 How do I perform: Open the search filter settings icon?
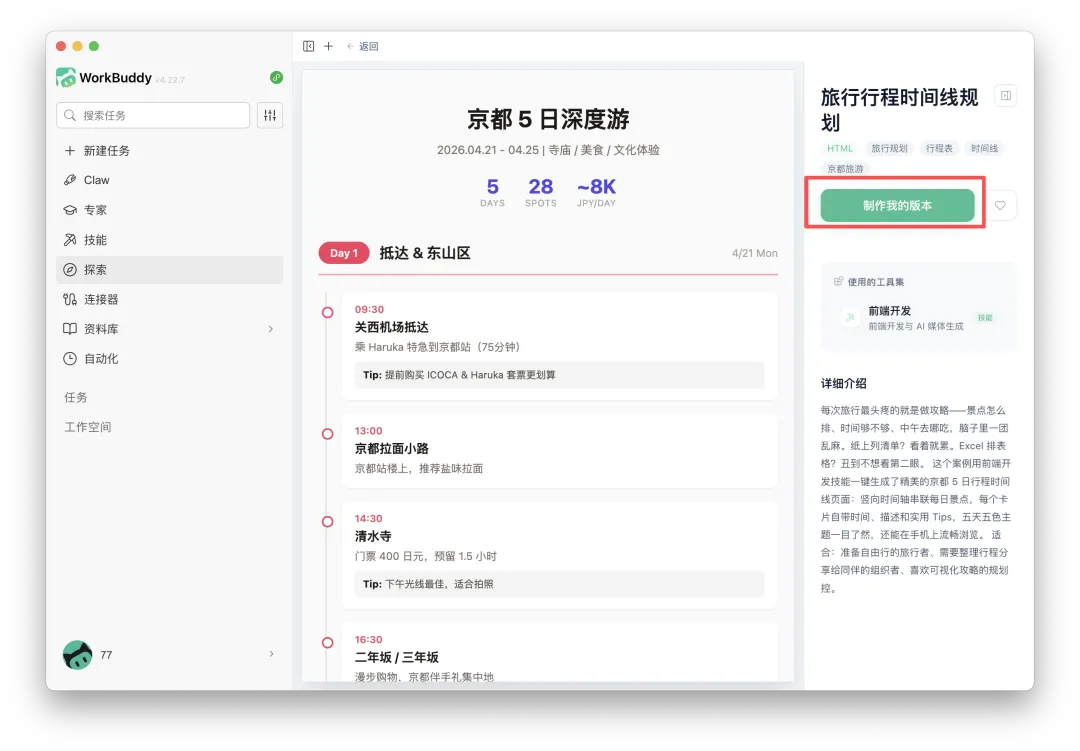pyautogui.click(x=270, y=115)
